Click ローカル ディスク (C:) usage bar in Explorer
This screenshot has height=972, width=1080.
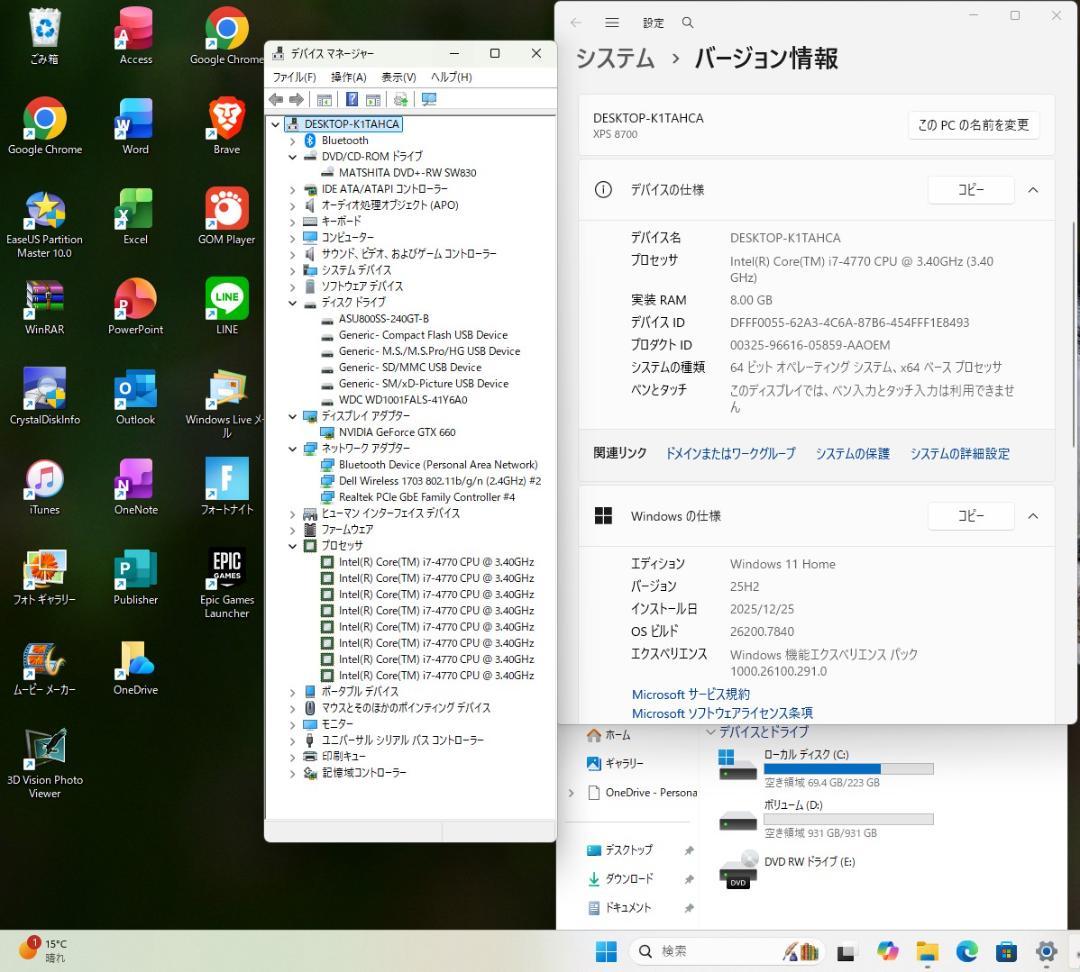tap(849, 769)
